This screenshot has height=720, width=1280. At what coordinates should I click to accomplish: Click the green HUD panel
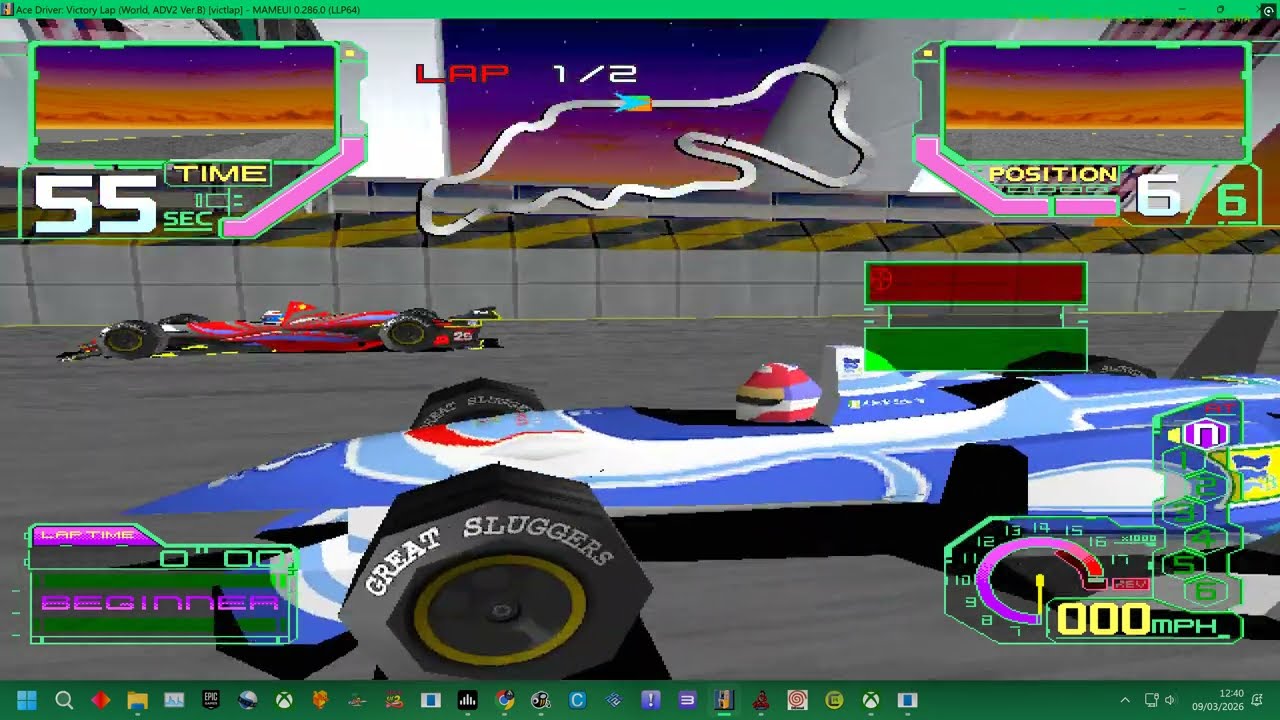point(975,349)
